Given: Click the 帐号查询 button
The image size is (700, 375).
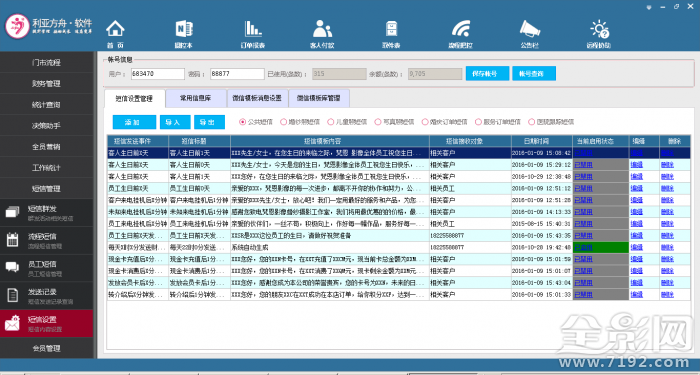Looking at the screenshot, I should pos(534,73).
